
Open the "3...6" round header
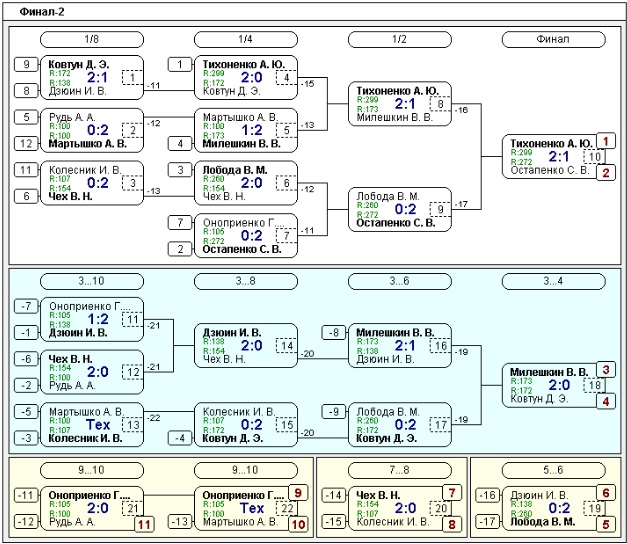tap(399, 281)
